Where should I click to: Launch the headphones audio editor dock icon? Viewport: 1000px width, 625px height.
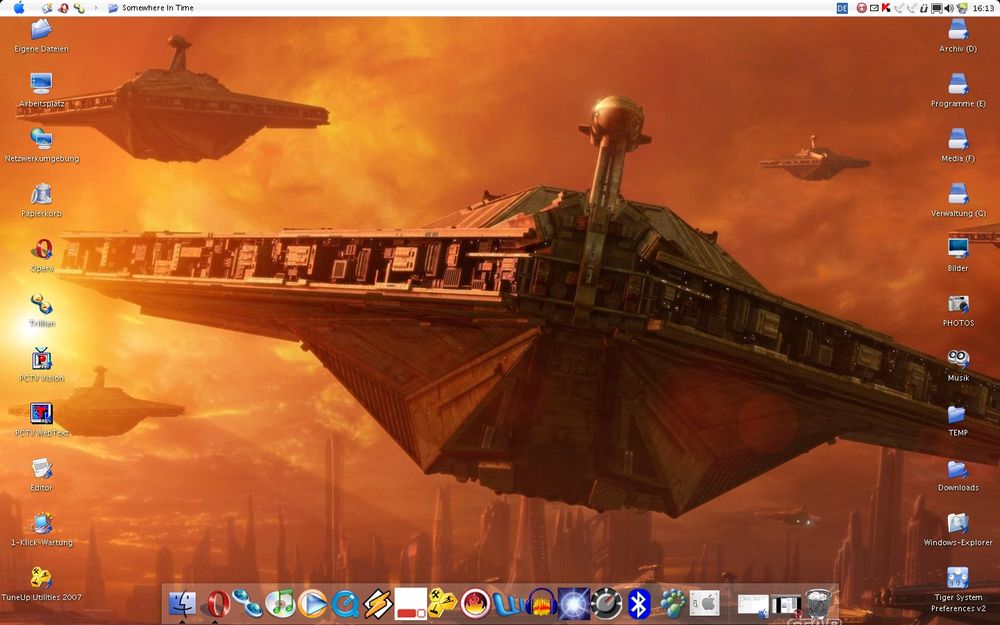(x=541, y=603)
